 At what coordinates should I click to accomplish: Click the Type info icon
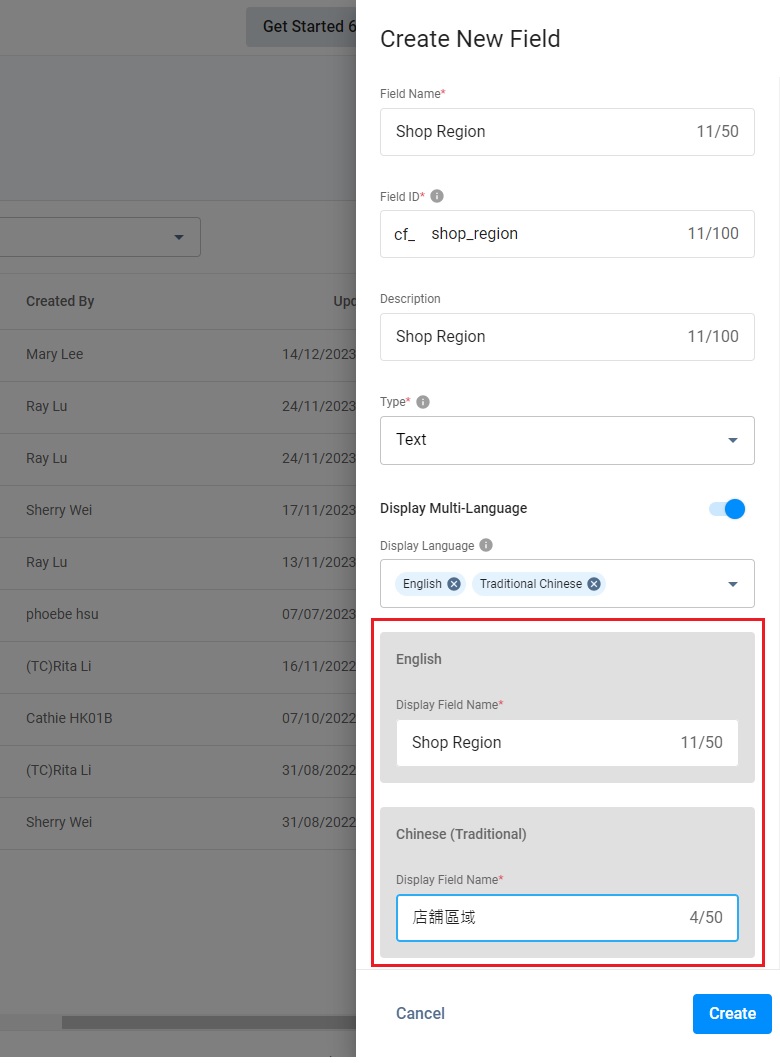click(423, 402)
